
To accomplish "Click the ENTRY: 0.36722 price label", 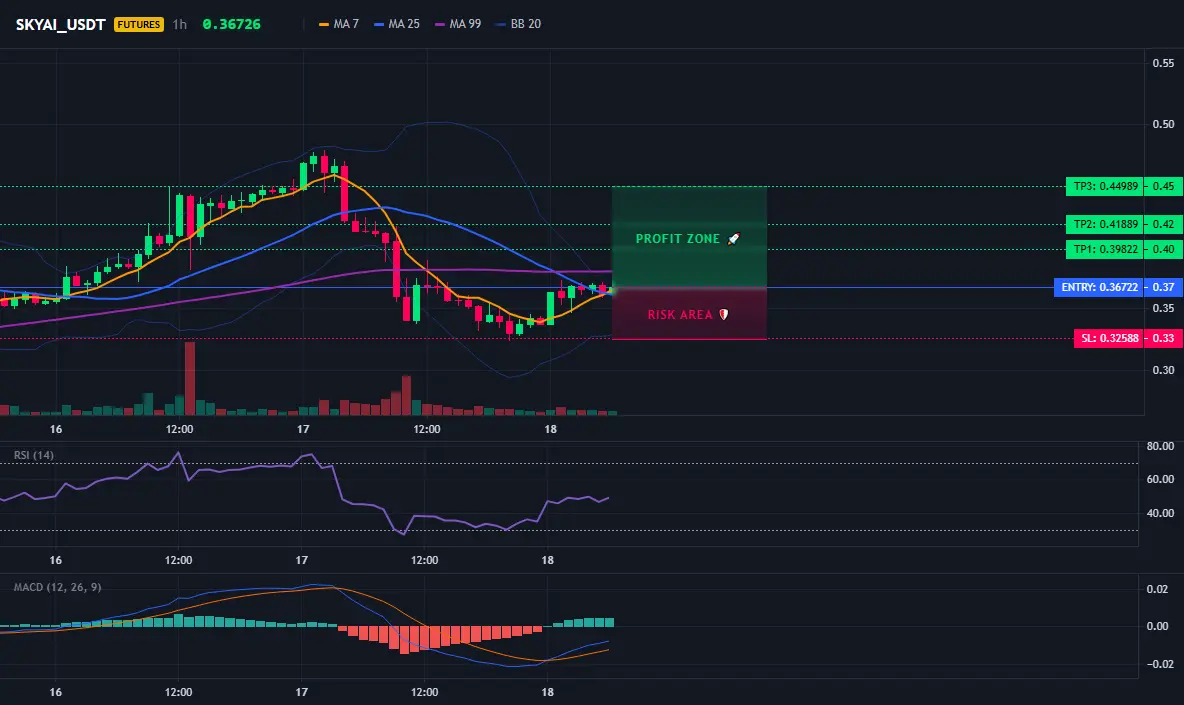I will pos(1099,287).
